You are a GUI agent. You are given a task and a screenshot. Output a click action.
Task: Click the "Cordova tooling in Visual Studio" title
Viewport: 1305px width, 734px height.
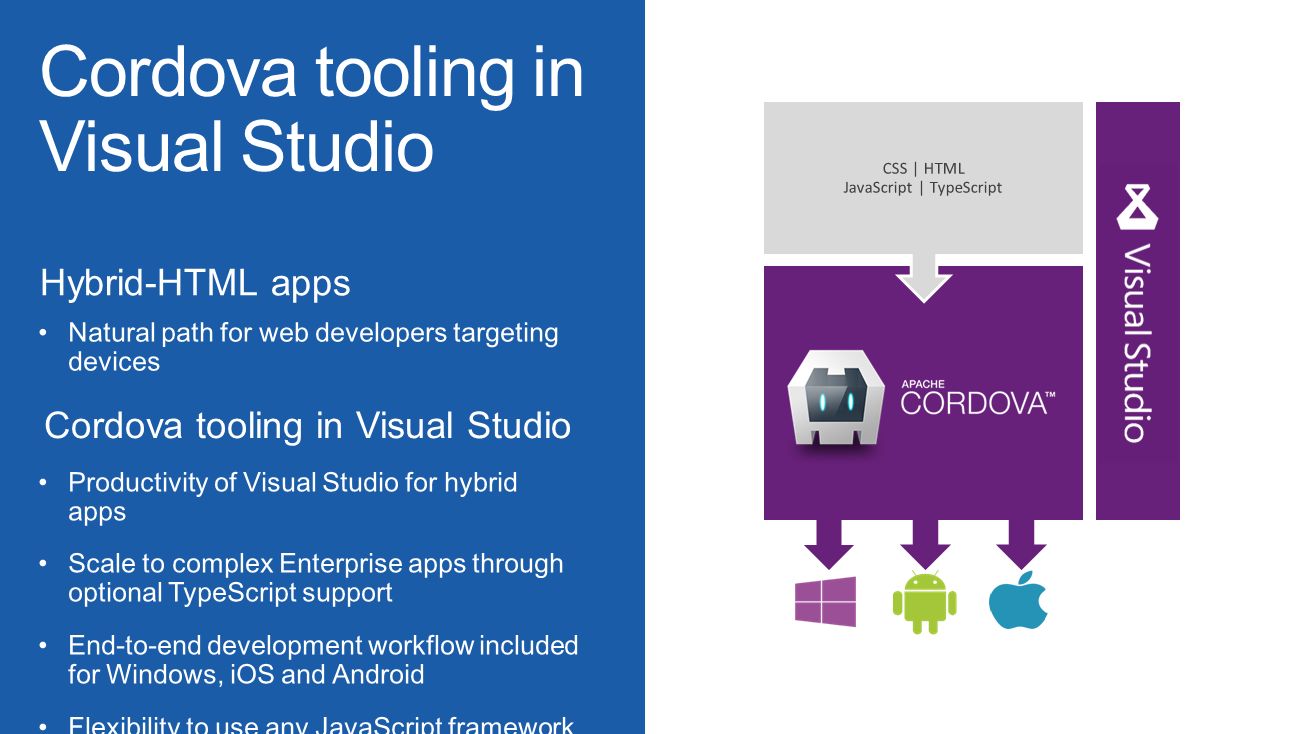[311, 108]
